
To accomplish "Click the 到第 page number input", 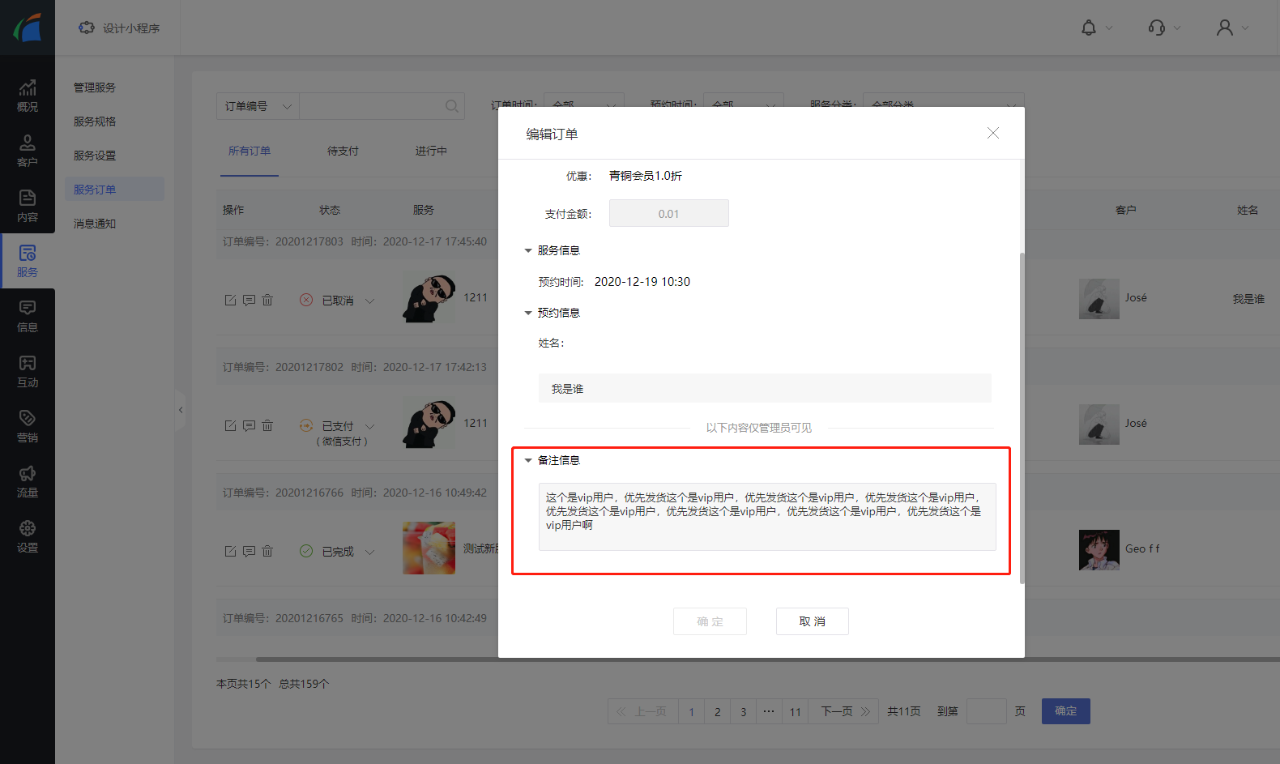I will point(987,711).
